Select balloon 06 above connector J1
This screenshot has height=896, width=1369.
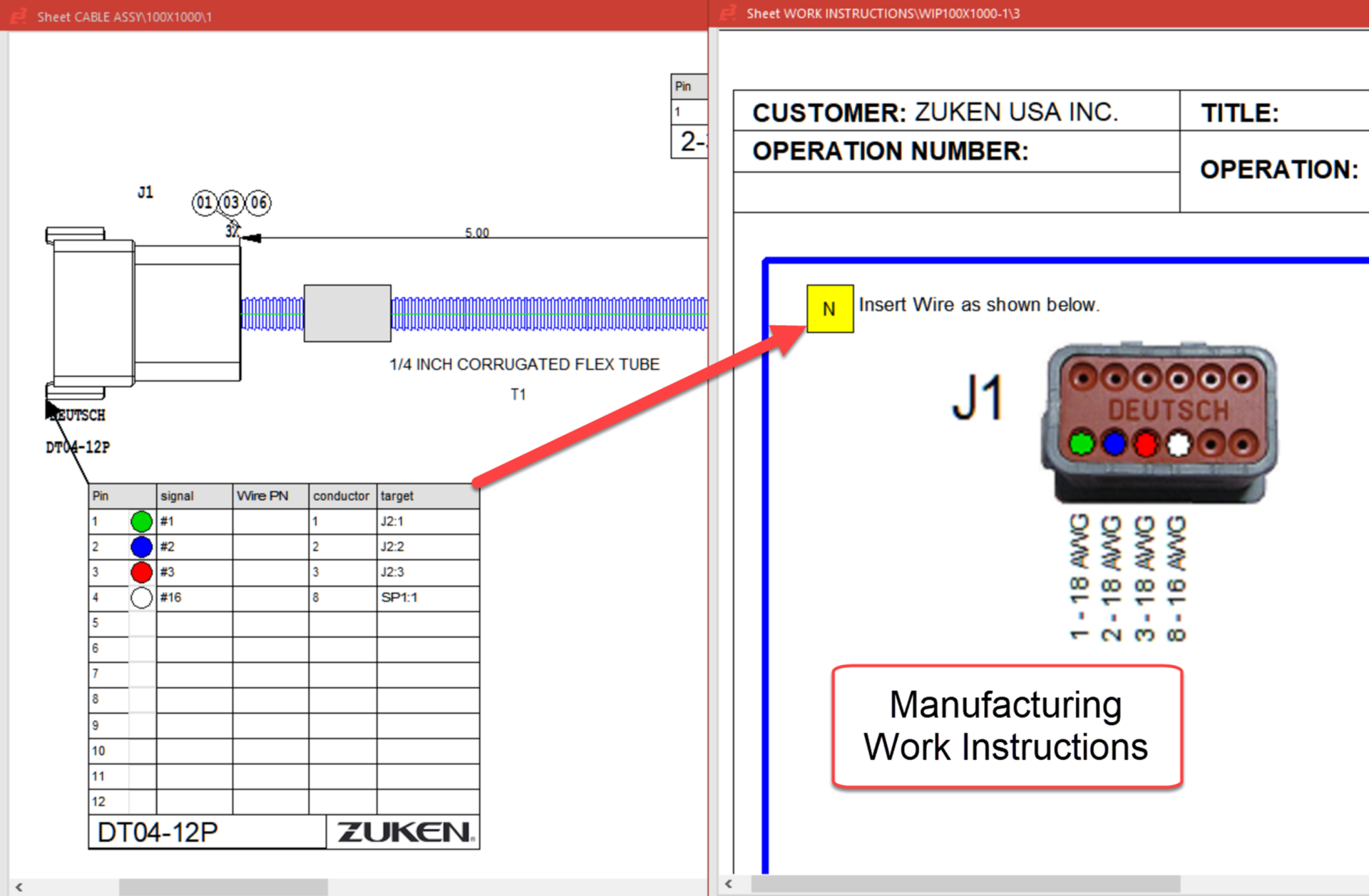(x=258, y=203)
